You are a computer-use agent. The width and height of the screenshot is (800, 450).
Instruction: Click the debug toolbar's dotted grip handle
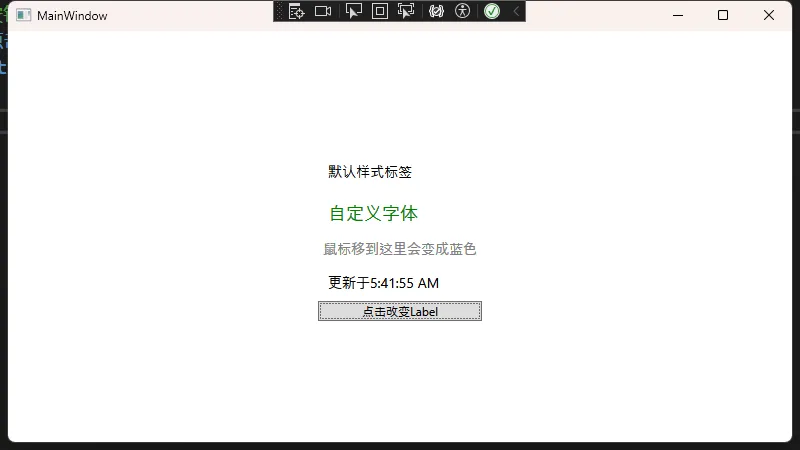click(279, 11)
